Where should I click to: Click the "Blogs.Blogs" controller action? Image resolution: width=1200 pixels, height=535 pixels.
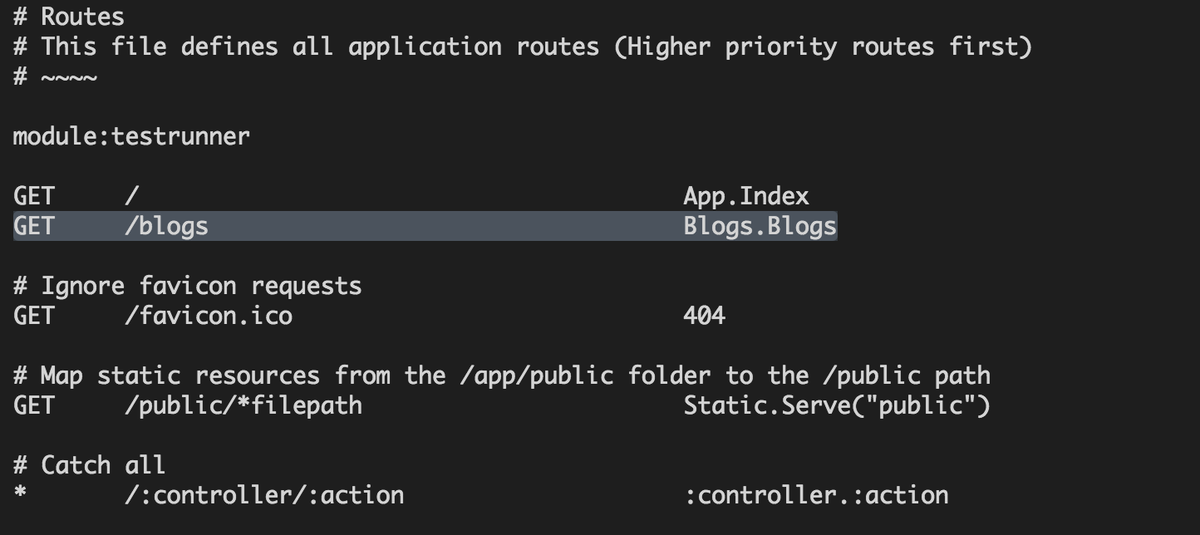760,226
